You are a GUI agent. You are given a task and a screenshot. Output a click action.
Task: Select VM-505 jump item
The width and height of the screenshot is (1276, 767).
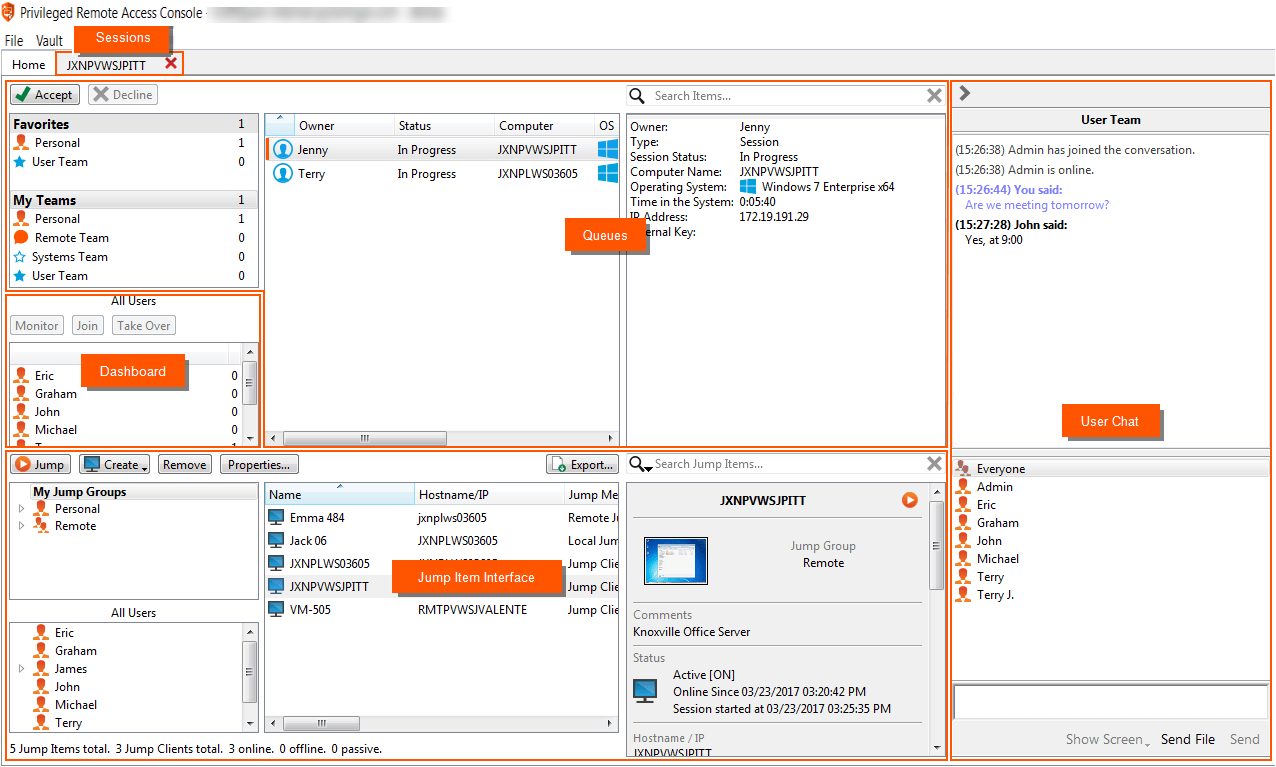[x=442, y=610]
